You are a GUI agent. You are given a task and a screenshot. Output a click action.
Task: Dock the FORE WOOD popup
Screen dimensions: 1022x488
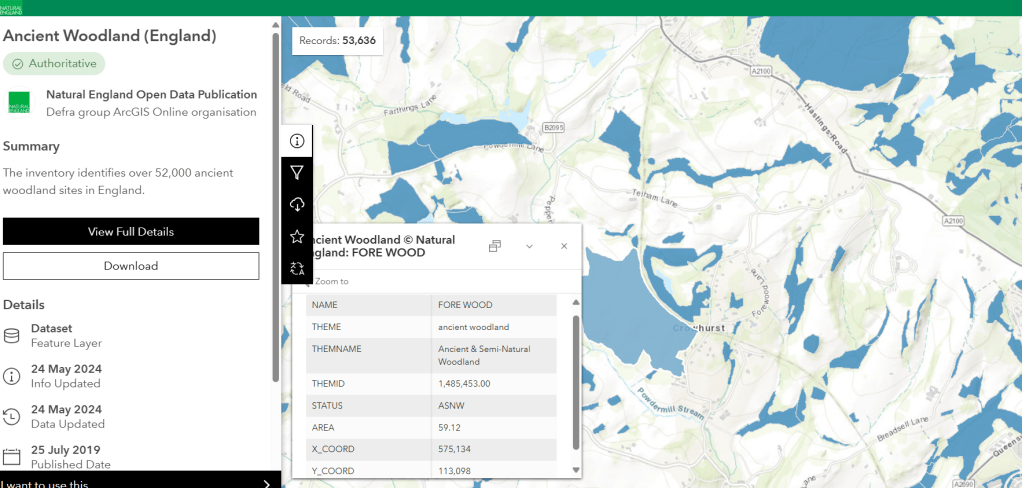point(495,246)
